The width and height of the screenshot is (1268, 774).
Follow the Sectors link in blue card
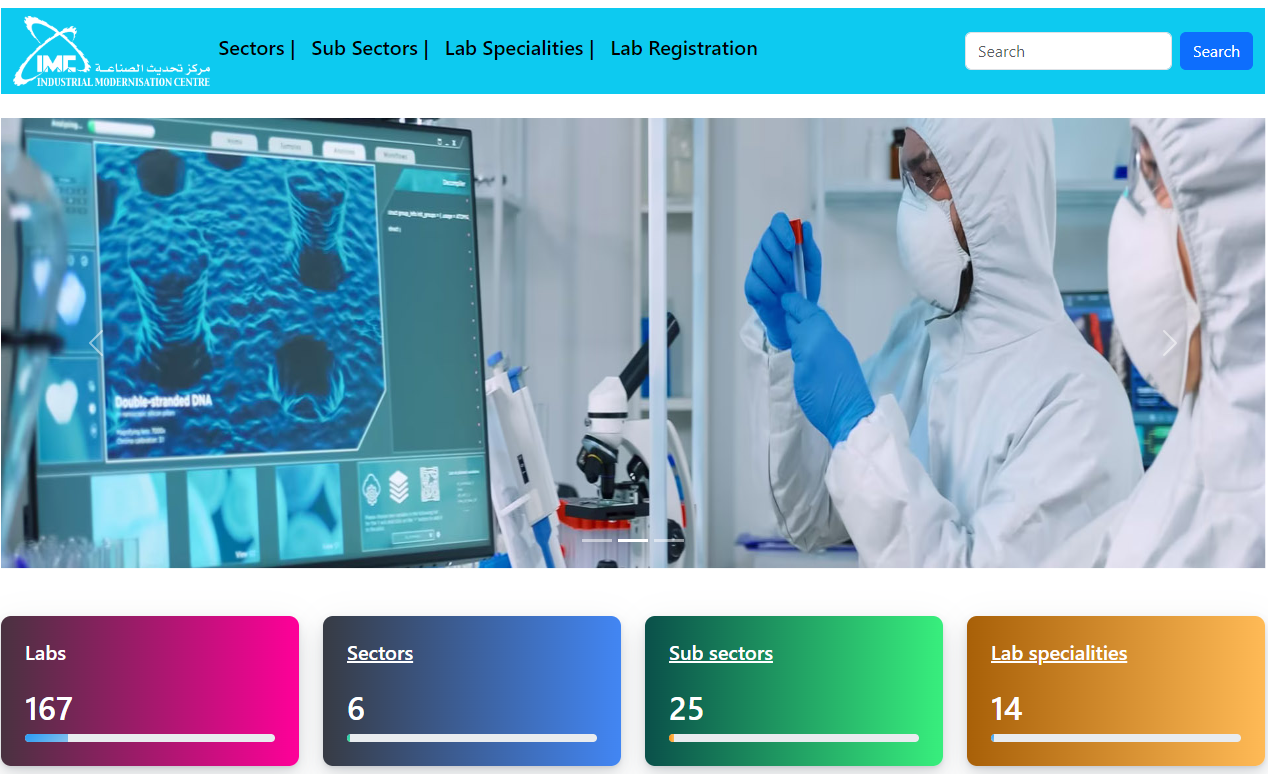tap(380, 653)
